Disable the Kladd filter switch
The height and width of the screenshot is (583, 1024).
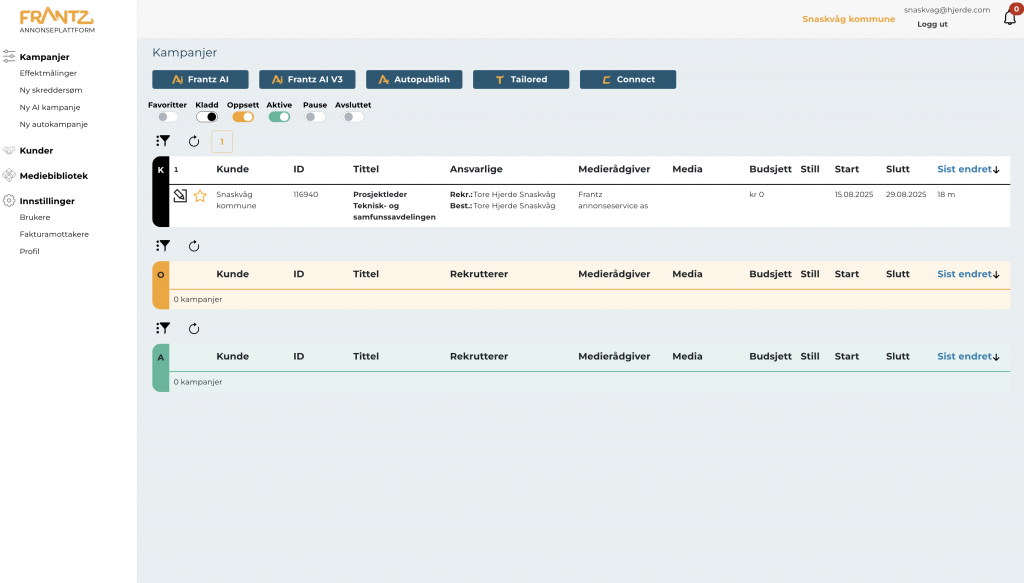207,117
